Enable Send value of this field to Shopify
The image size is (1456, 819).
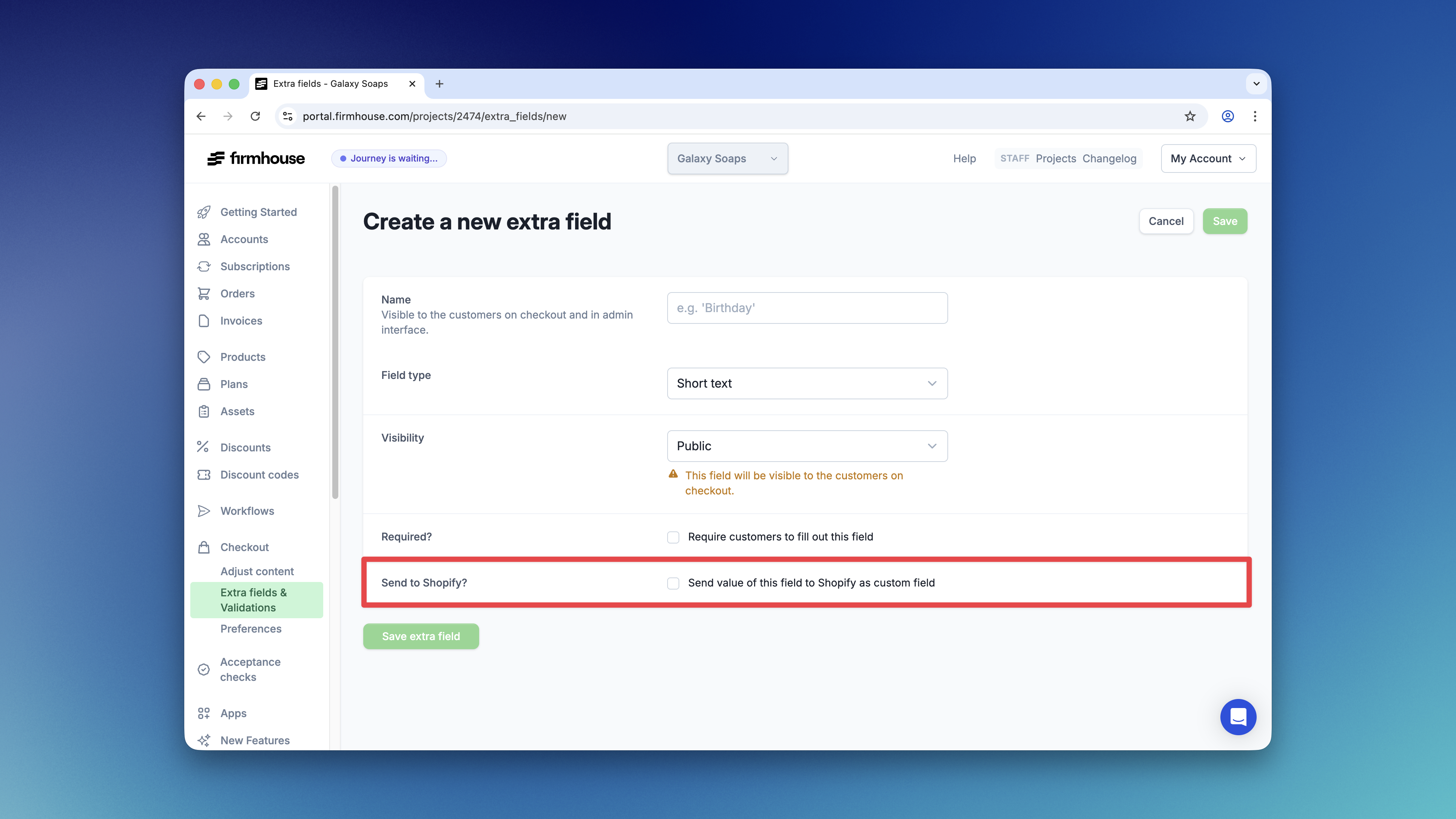tap(673, 583)
